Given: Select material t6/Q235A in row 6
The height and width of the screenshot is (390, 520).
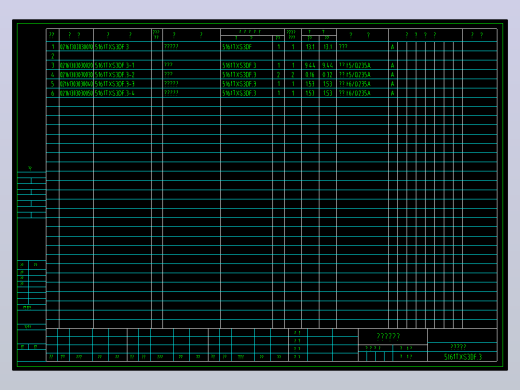Looking at the screenshot, I should click(x=355, y=93).
